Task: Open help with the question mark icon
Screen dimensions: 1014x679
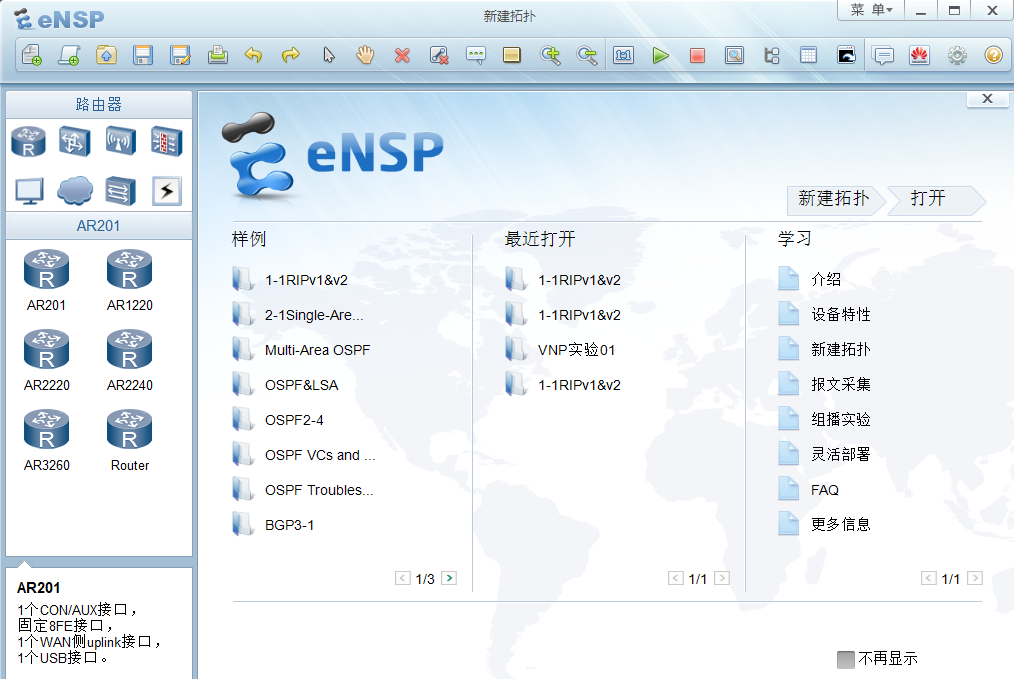Action: point(993,56)
